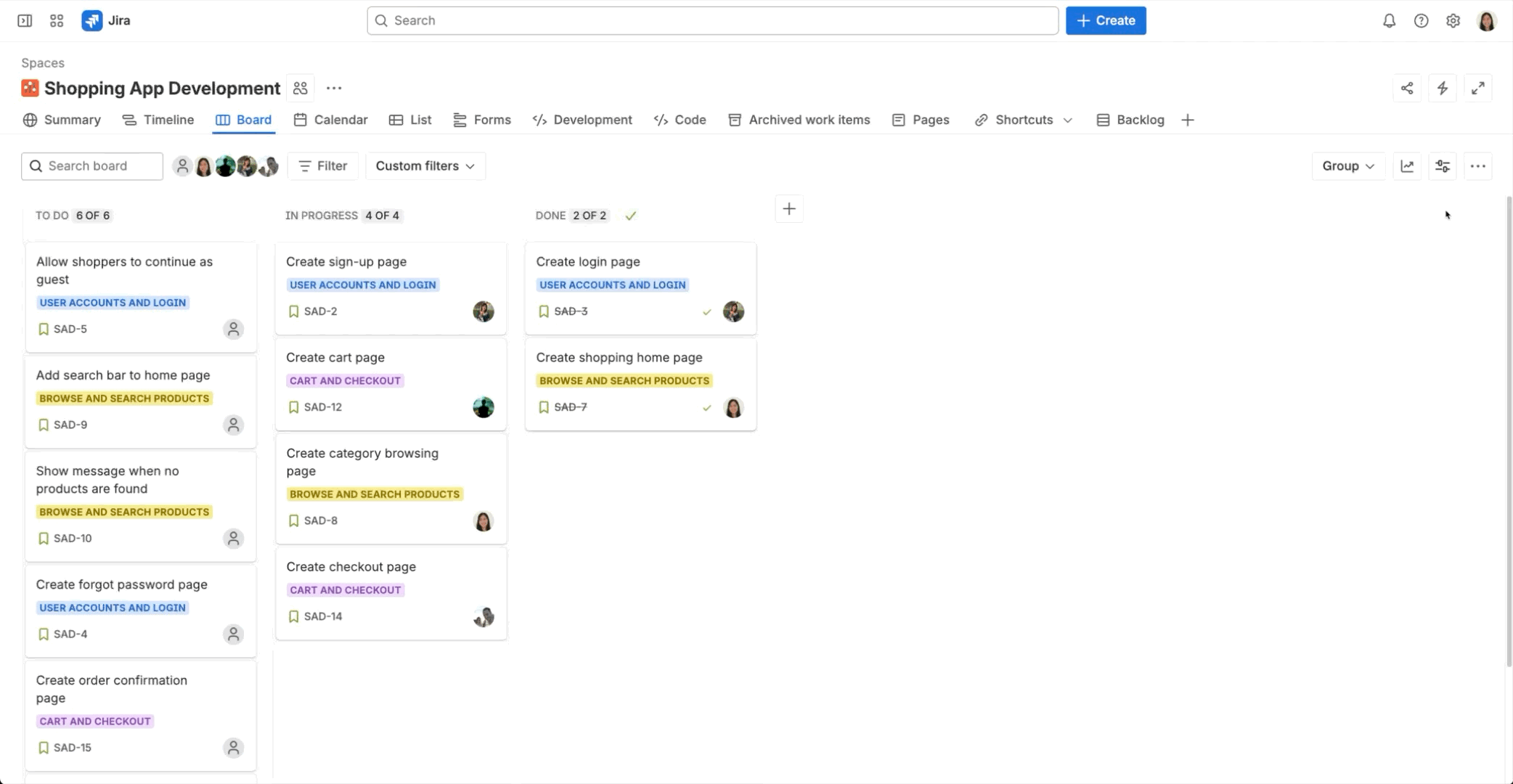Open project more options ellipsis
Screen dimensions: 1513x784
334,88
